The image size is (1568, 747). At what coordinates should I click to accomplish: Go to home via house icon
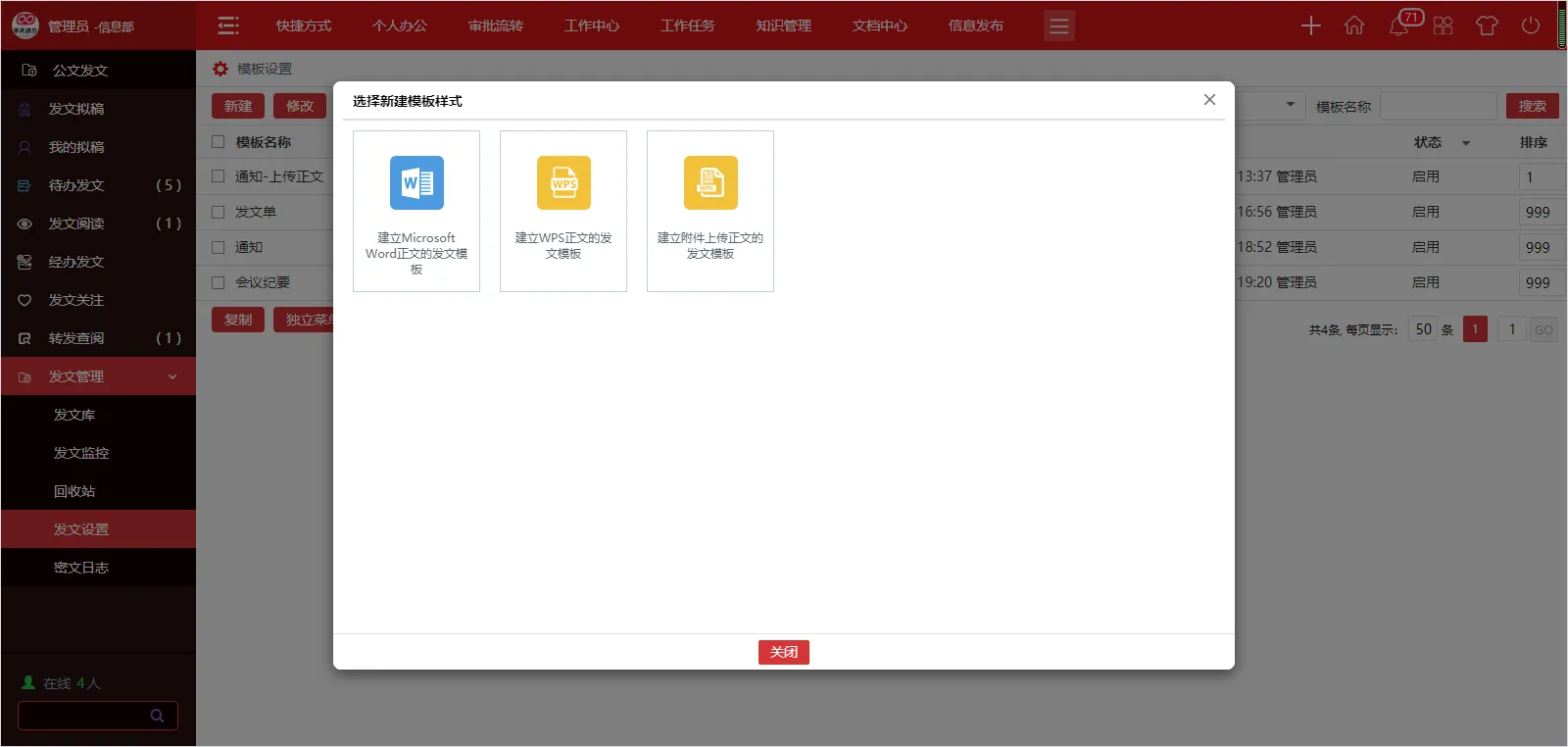(x=1354, y=25)
